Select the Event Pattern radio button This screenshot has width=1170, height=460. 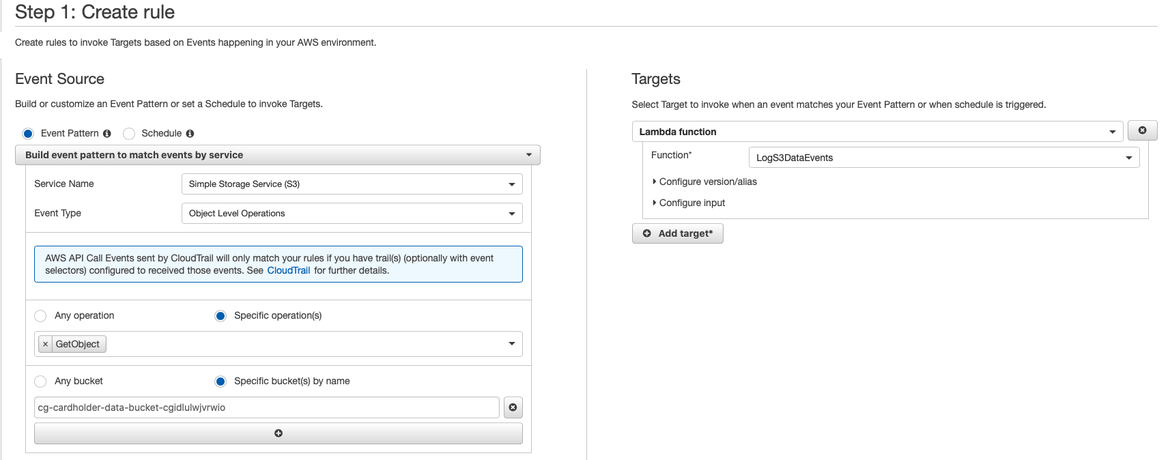28,133
